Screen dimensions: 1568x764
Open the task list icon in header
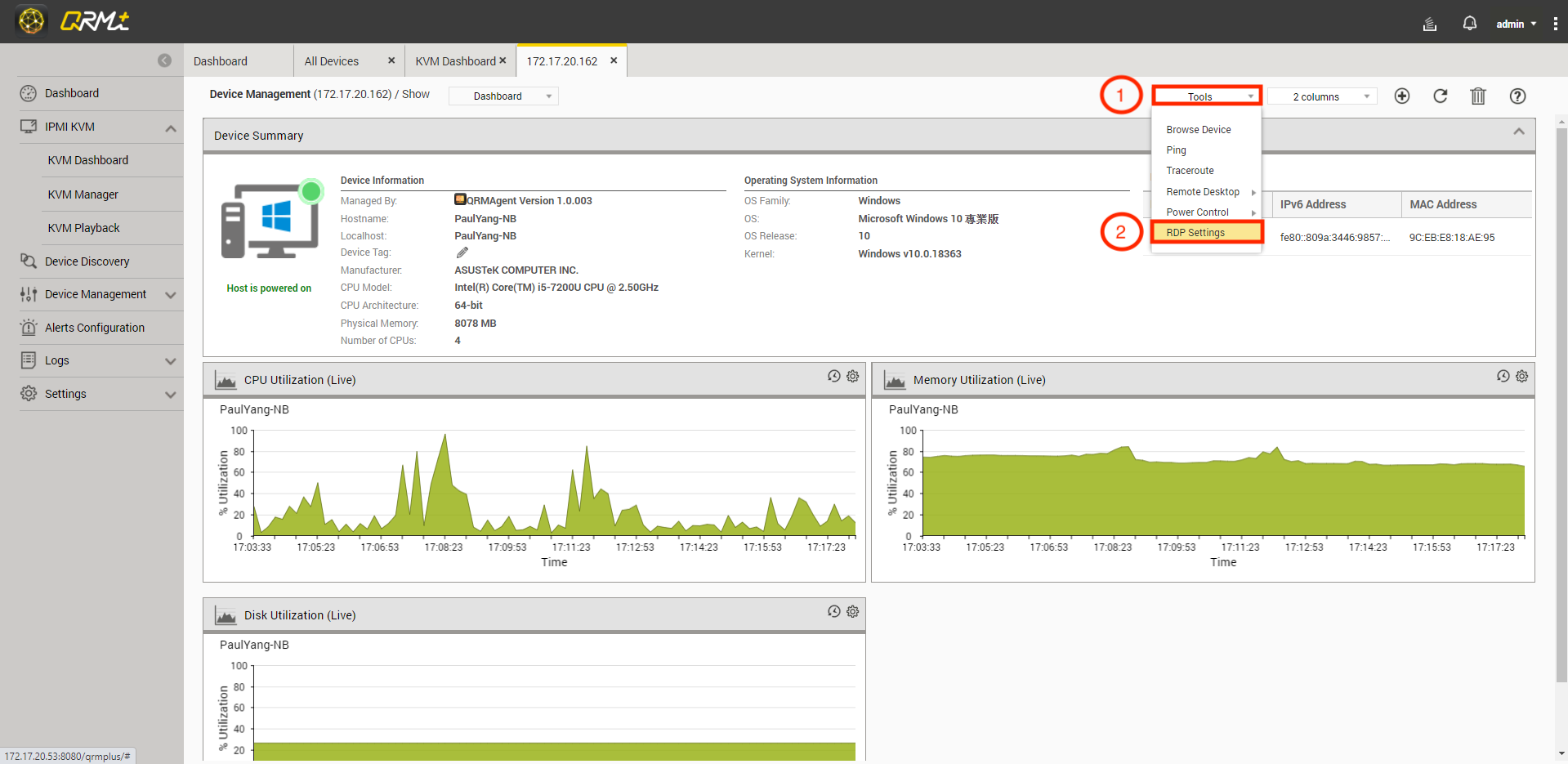(1430, 24)
